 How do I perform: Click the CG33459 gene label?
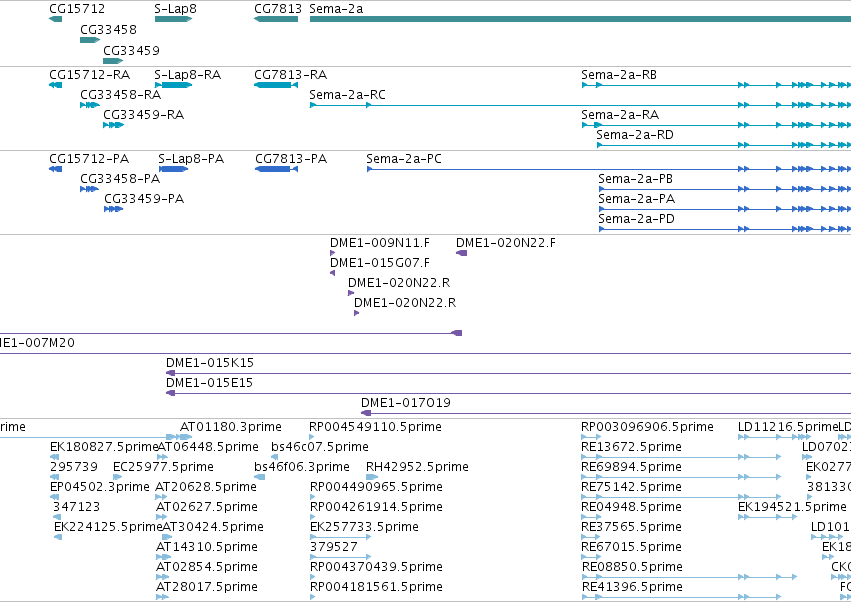tap(131, 50)
